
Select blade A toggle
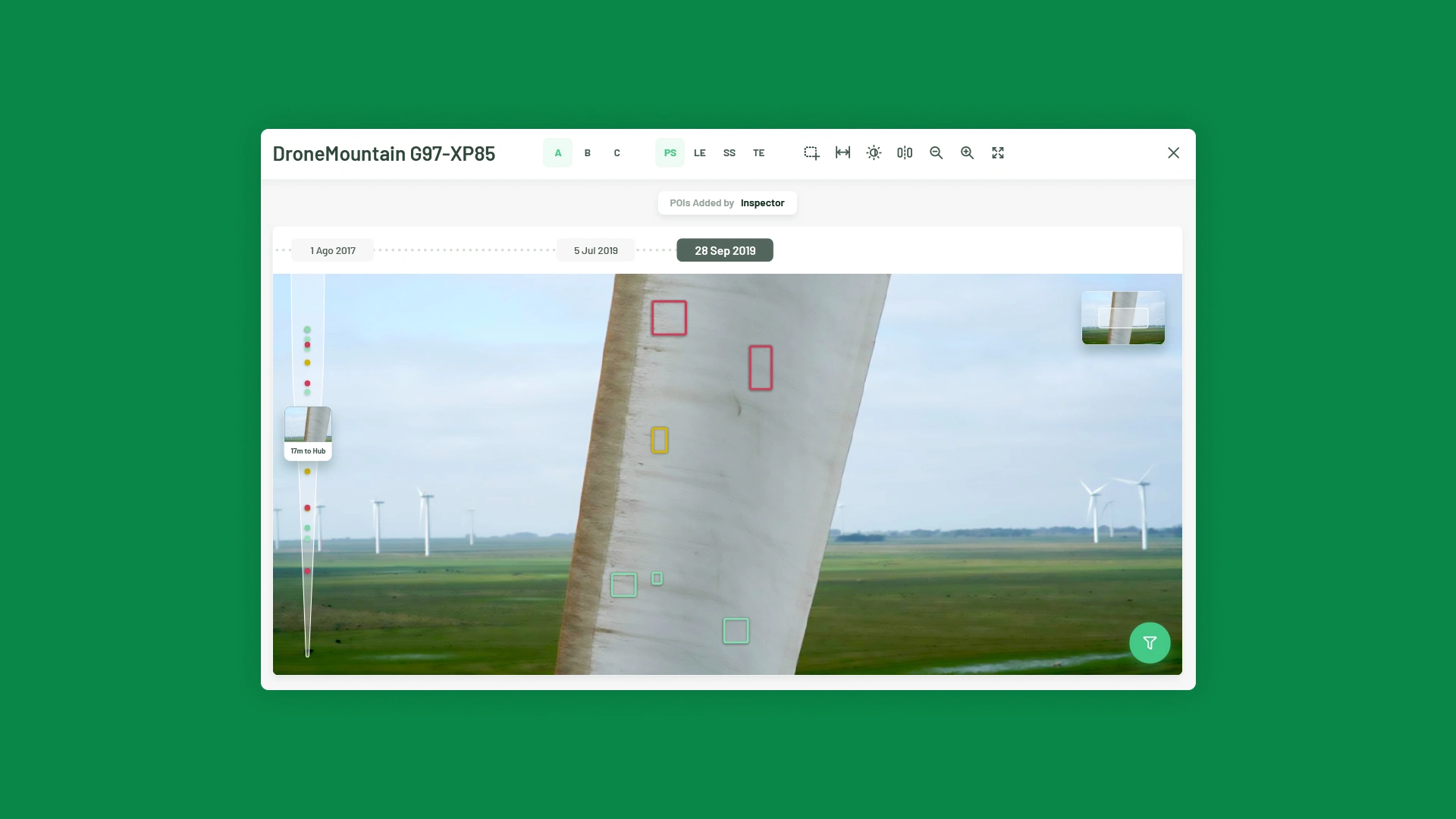(x=557, y=153)
